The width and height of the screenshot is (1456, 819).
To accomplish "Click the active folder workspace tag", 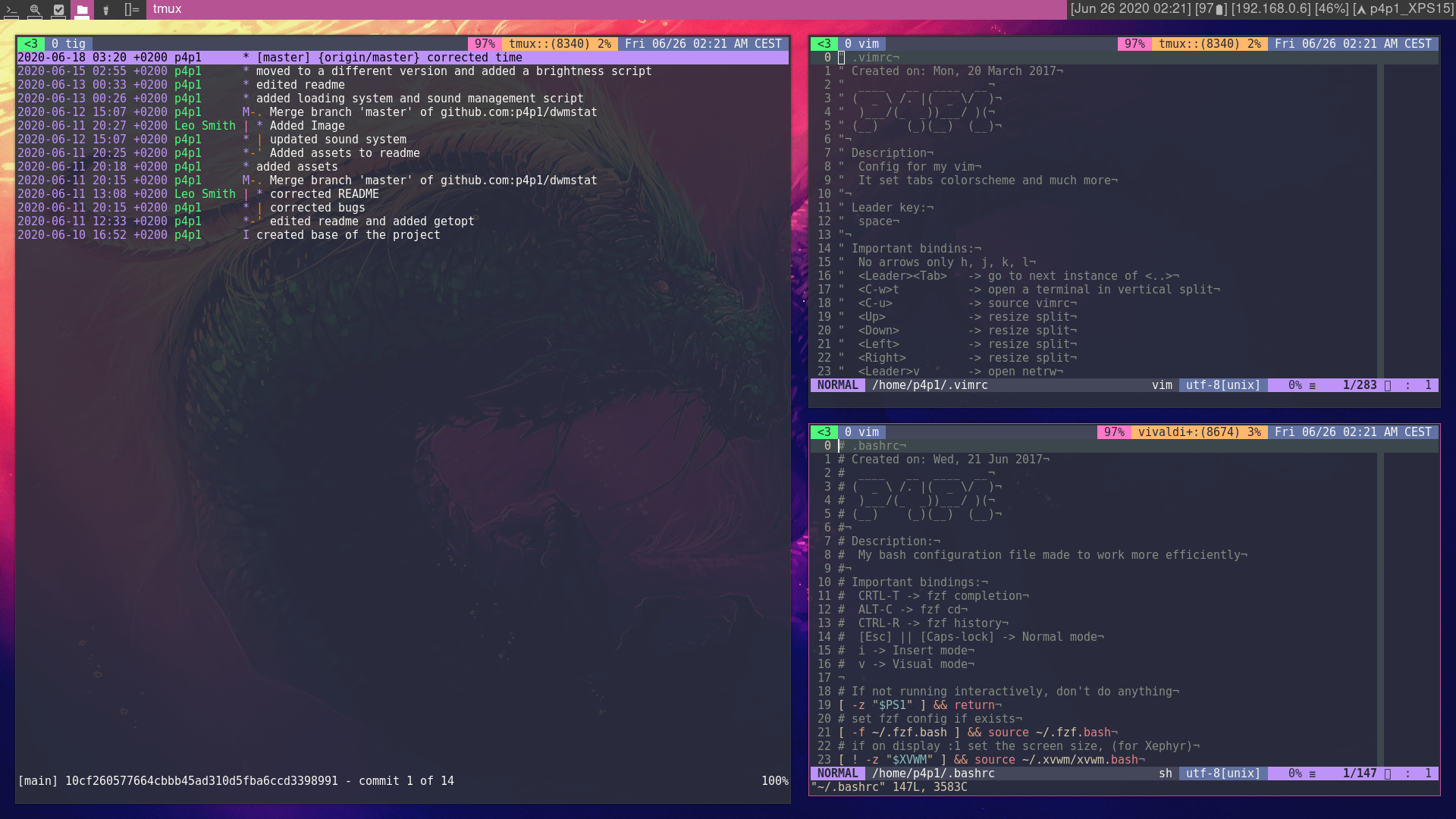I will (82, 9).
